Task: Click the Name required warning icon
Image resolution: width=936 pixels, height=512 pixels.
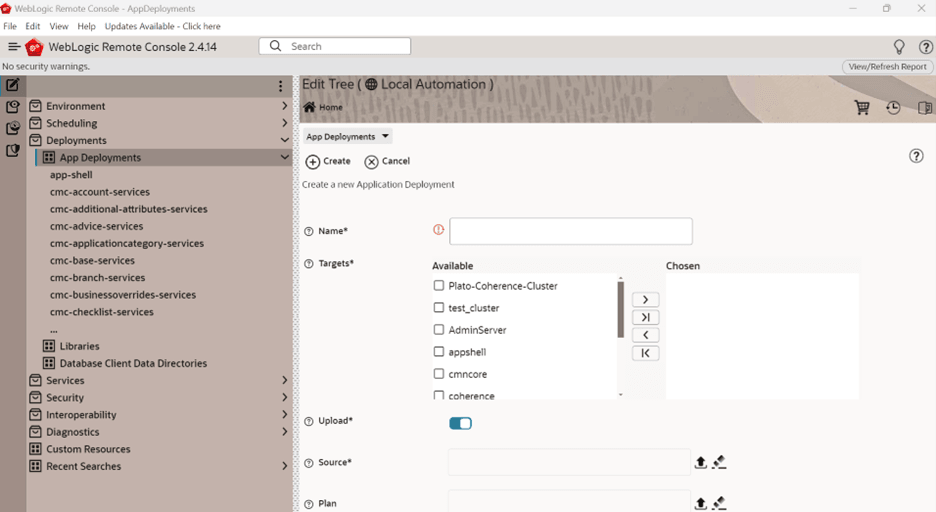Action: (439, 230)
